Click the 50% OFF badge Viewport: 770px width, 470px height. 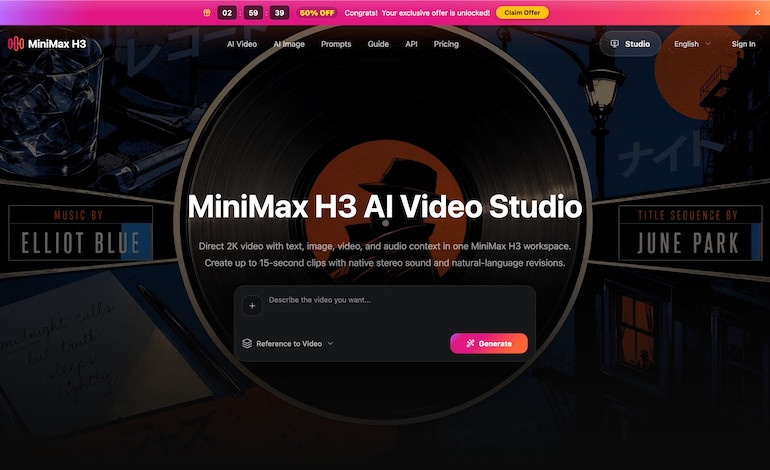click(x=317, y=13)
